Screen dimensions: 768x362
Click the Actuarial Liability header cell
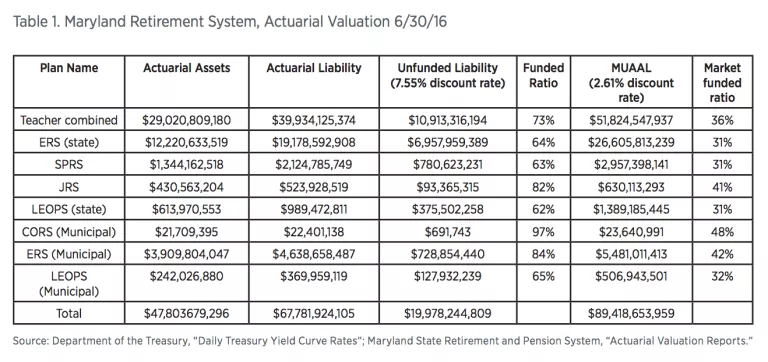pos(314,68)
